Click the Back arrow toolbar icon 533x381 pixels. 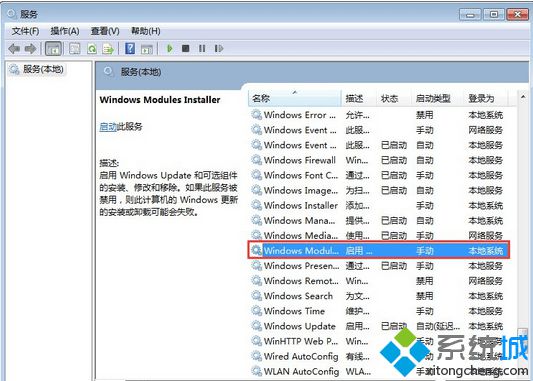[x=14, y=49]
